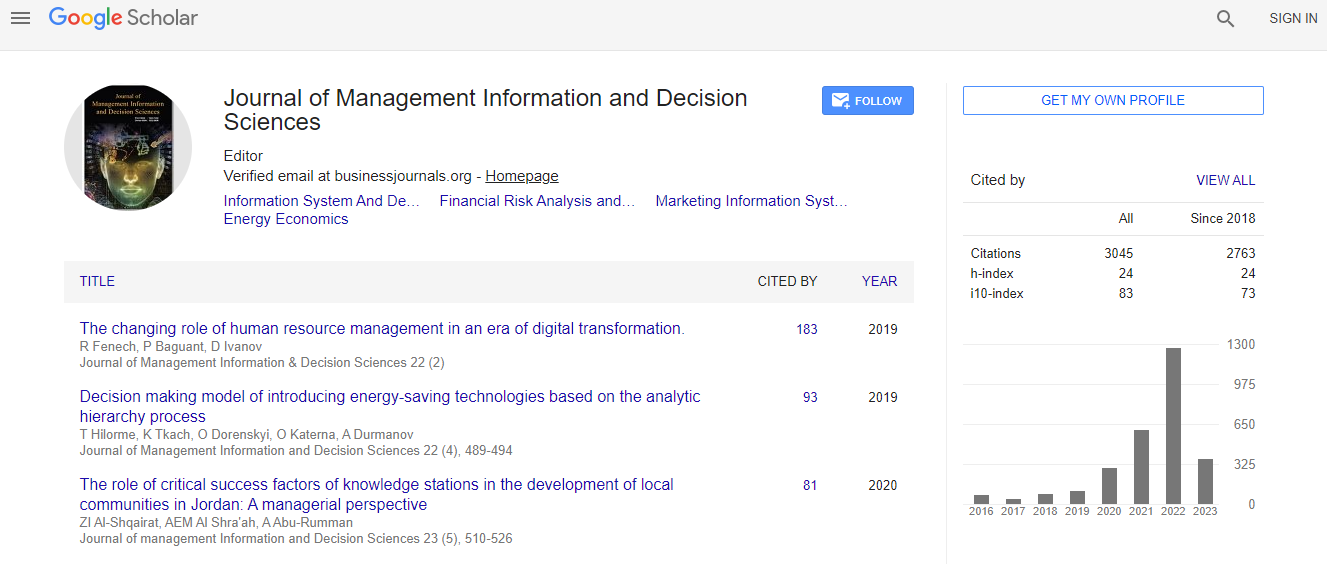Screen dimensions: 1327x564
Task: Click the Google Scholar logo
Action: pos(123,18)
